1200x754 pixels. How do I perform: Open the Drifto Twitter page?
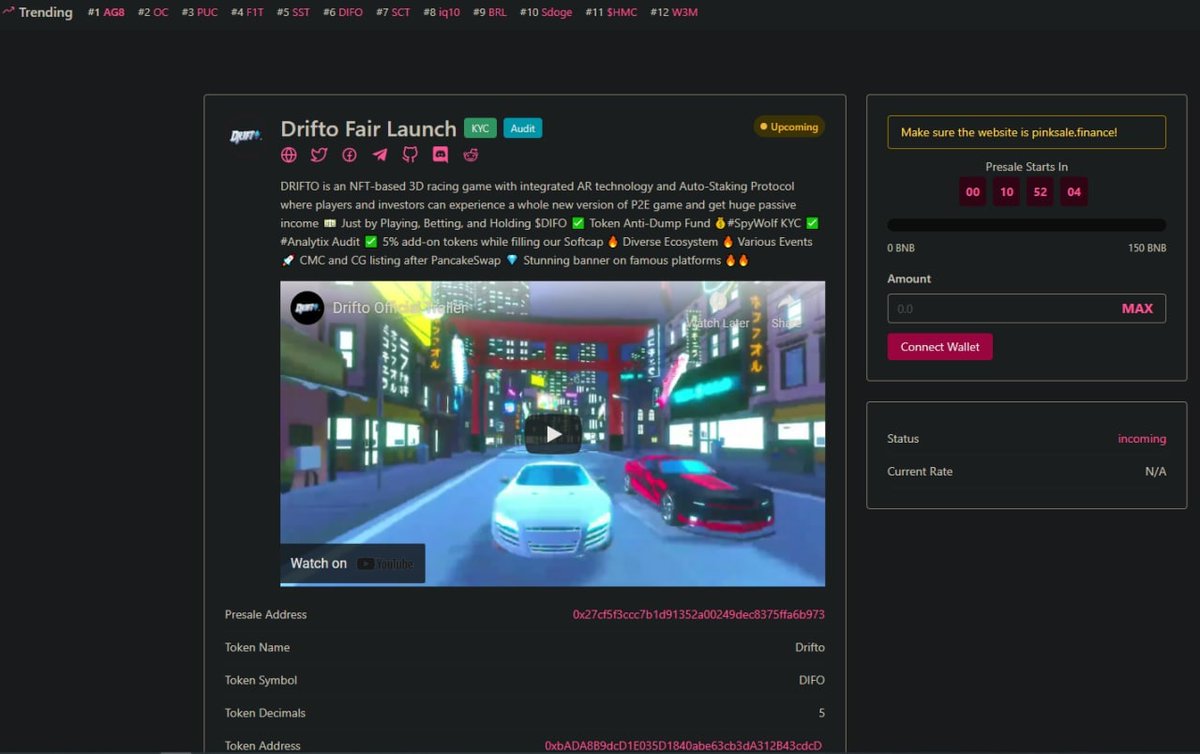coord(318,155)
